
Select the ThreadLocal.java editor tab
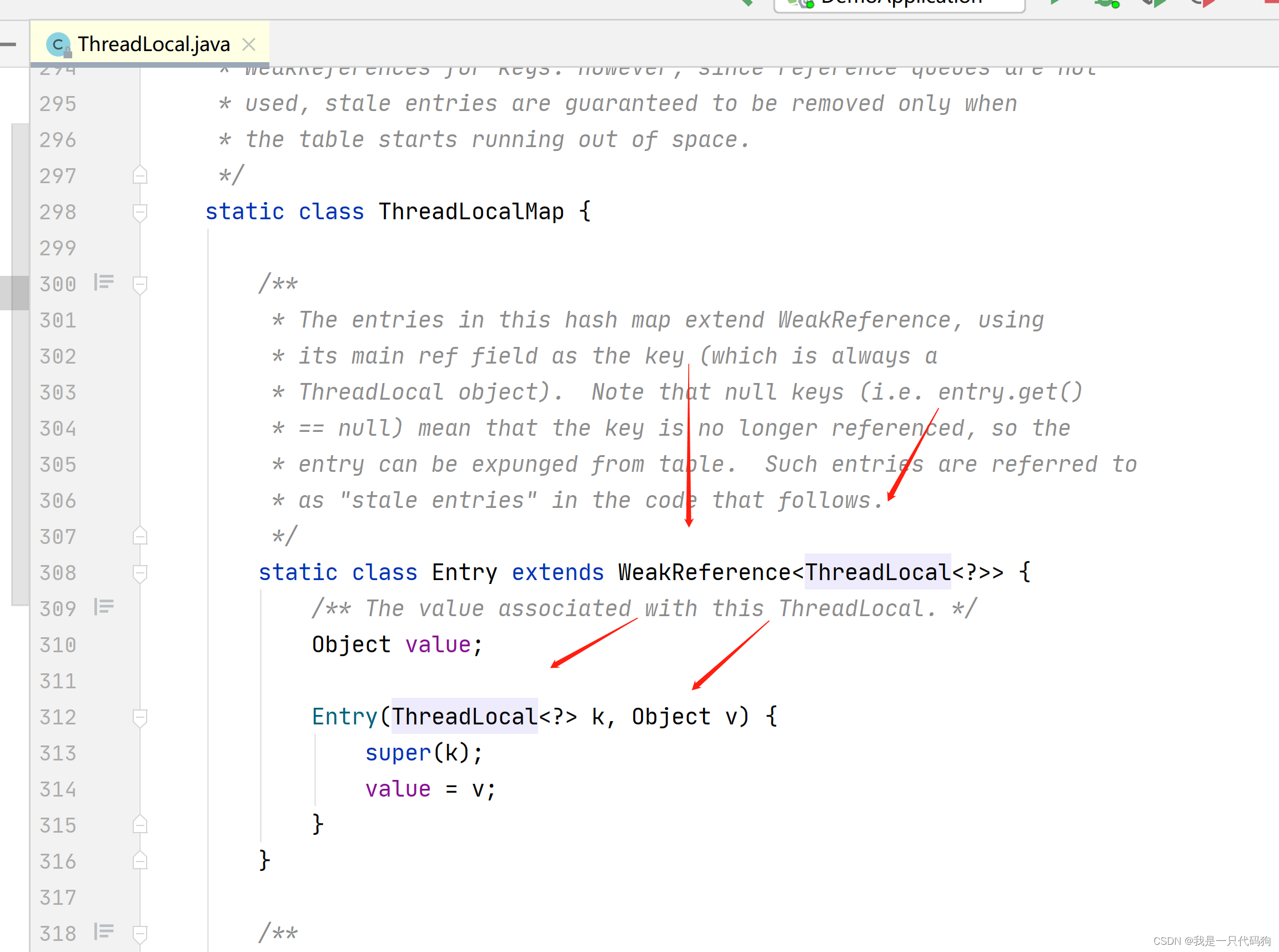153,44
